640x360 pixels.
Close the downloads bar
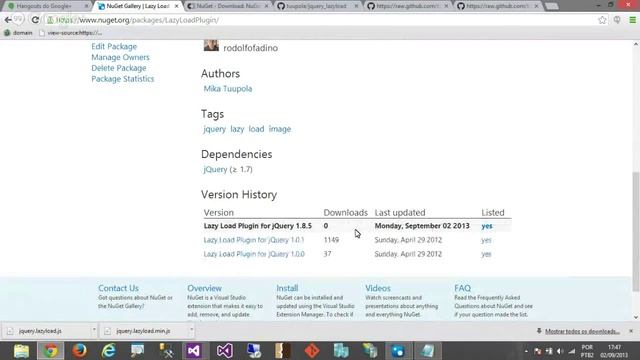click(631, 331)
